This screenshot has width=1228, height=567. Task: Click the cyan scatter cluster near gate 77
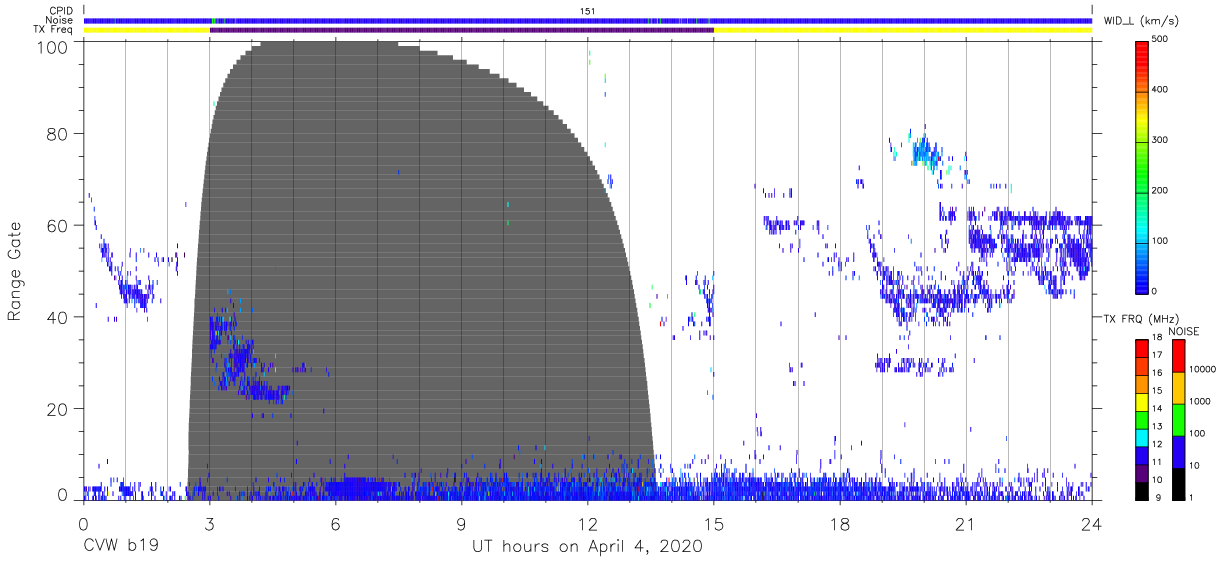pyautogui.click(x=925, y=153)
